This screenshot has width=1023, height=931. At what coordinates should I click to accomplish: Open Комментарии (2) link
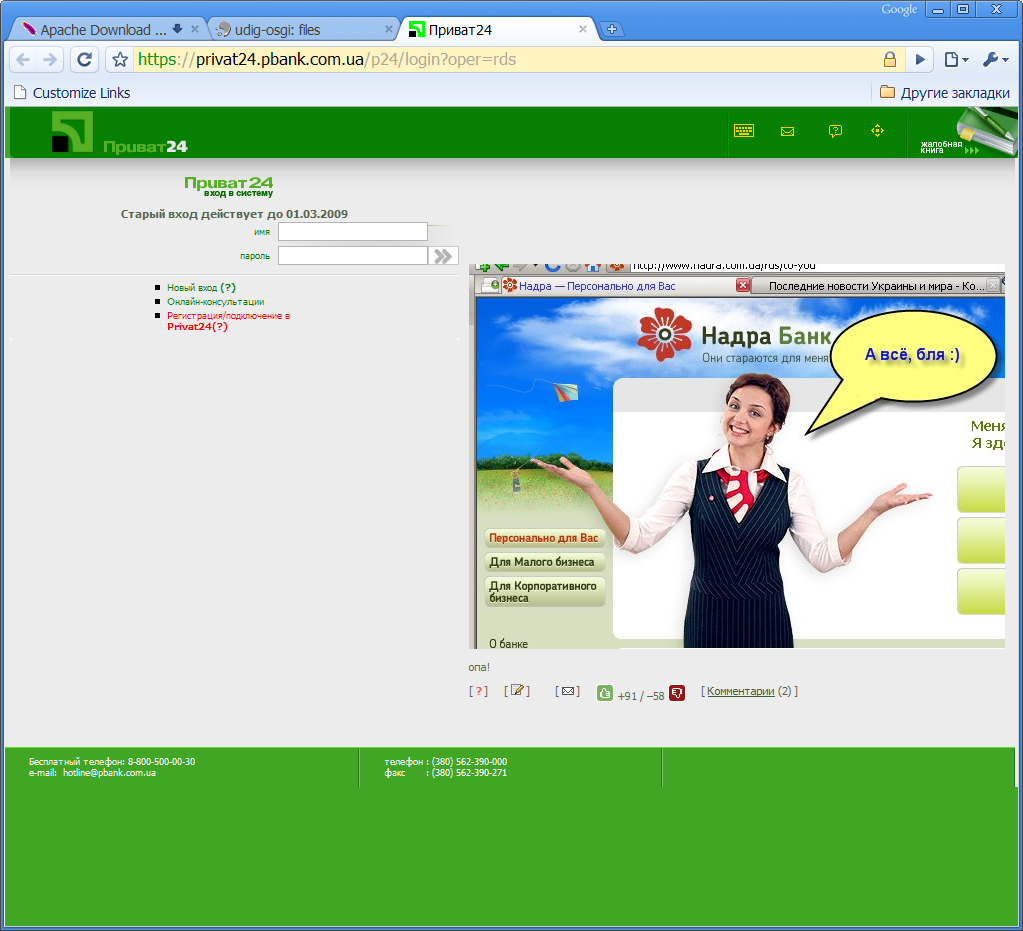pos(750,691)
